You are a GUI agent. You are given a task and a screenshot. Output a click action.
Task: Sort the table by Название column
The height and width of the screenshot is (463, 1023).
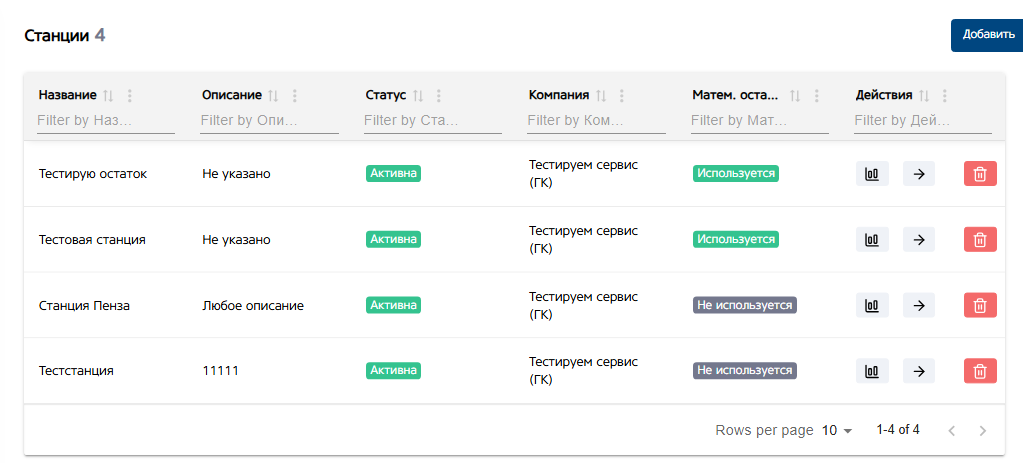coord(109,96)
